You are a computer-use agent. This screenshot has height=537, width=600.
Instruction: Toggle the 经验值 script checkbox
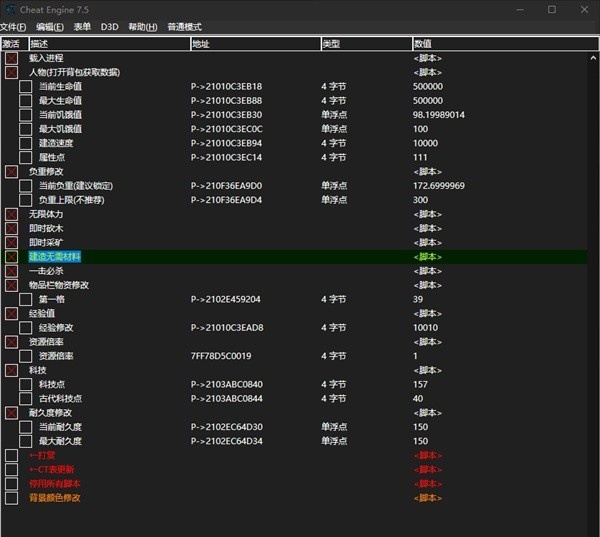(x=11, y=313)
